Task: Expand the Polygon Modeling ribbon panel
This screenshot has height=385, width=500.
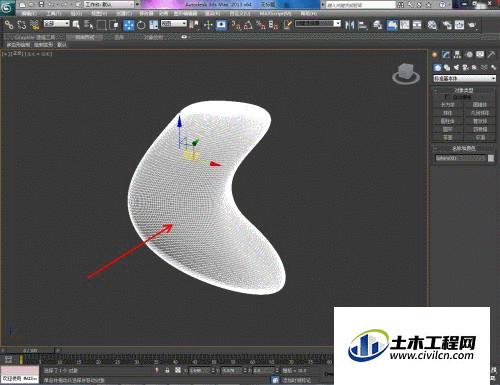Action: click(x=18, y=44)
